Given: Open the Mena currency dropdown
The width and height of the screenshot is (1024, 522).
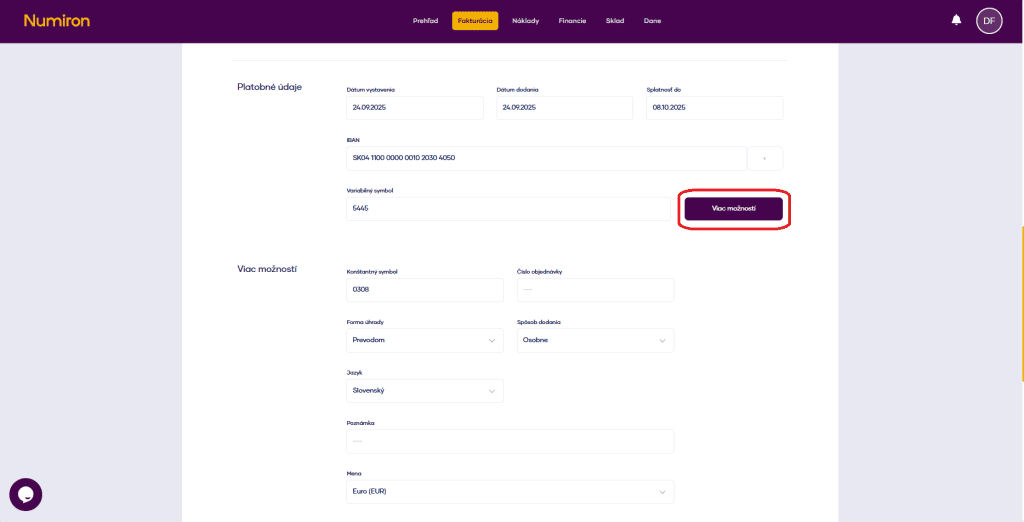Looking at the screenshot, I should click(510, 492).
